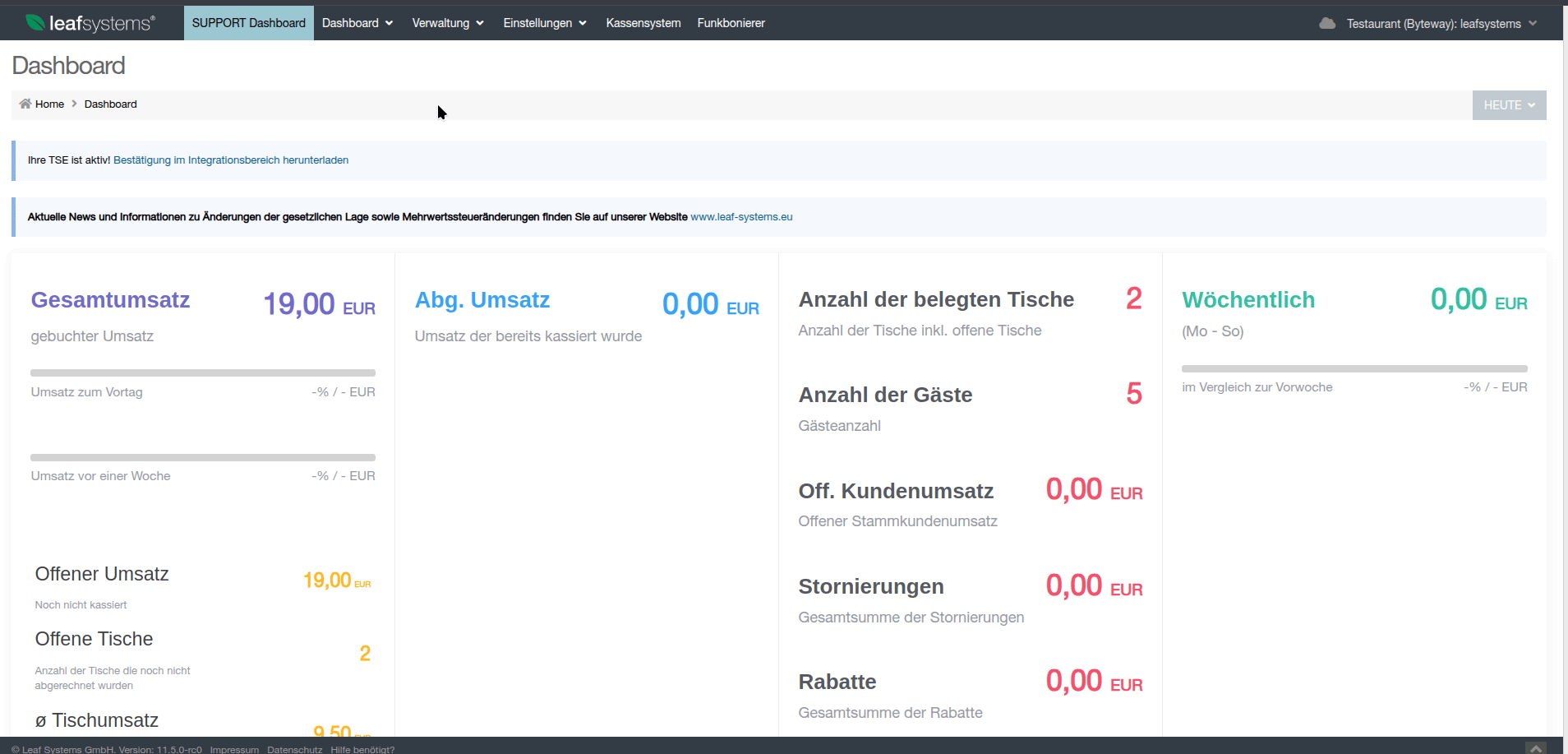Expand the Einstellungen menu
1568x754 pixels.
[544, 23]
